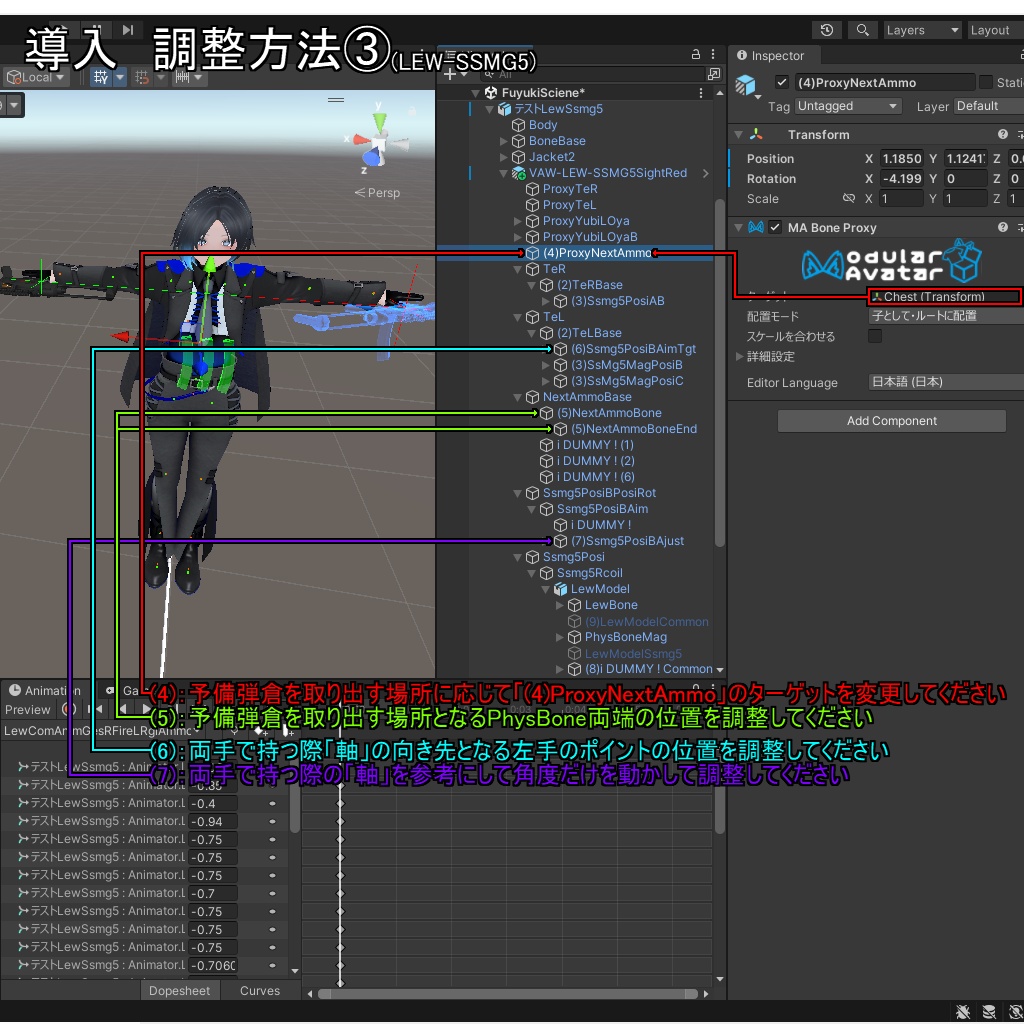Image resolution: width=1024 pixels, height=1024 pixels.
Task: Select ProxyTeR in the hierarchy
Action: (x=569, y=189)
